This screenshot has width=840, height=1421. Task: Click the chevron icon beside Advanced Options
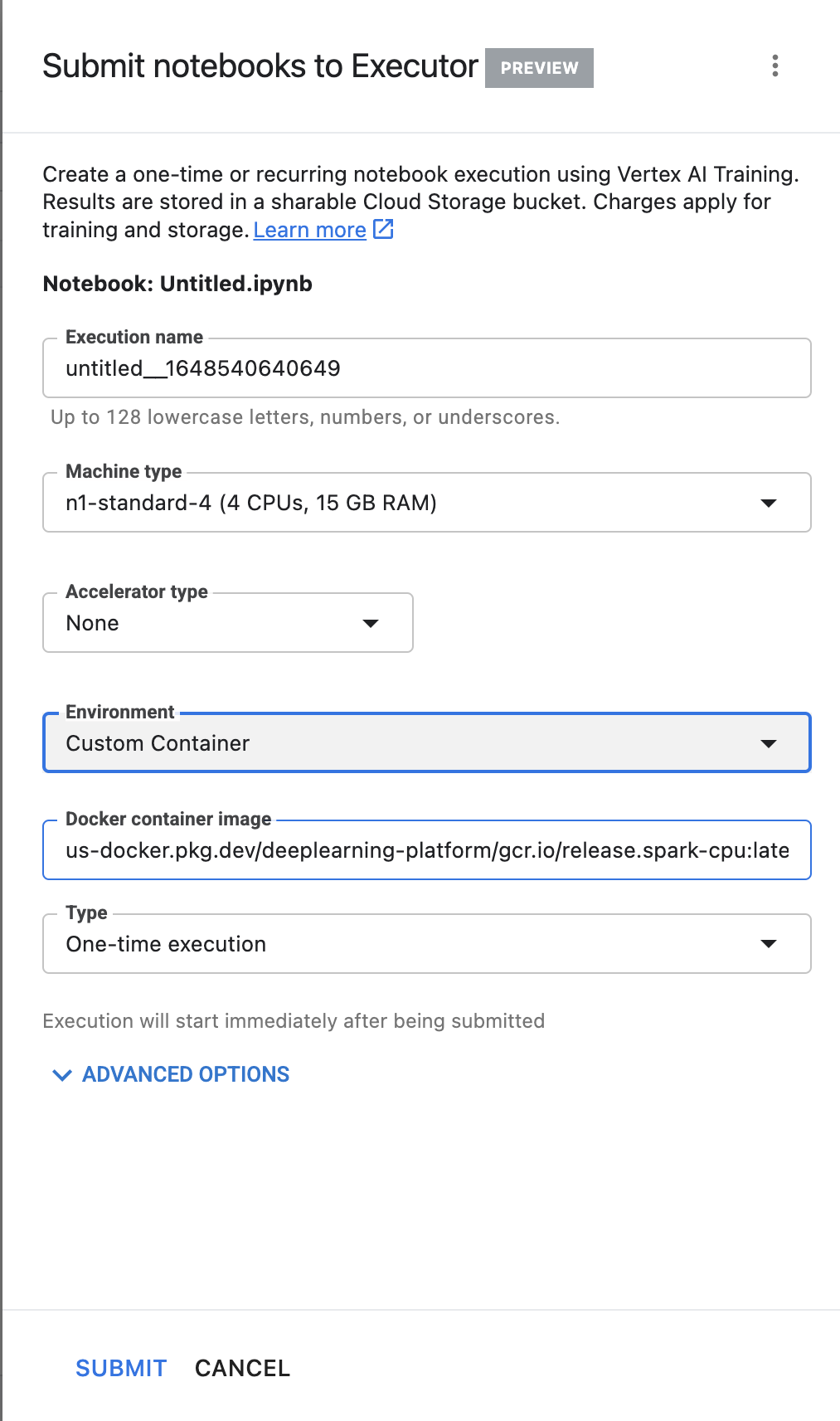point(61,1075)
